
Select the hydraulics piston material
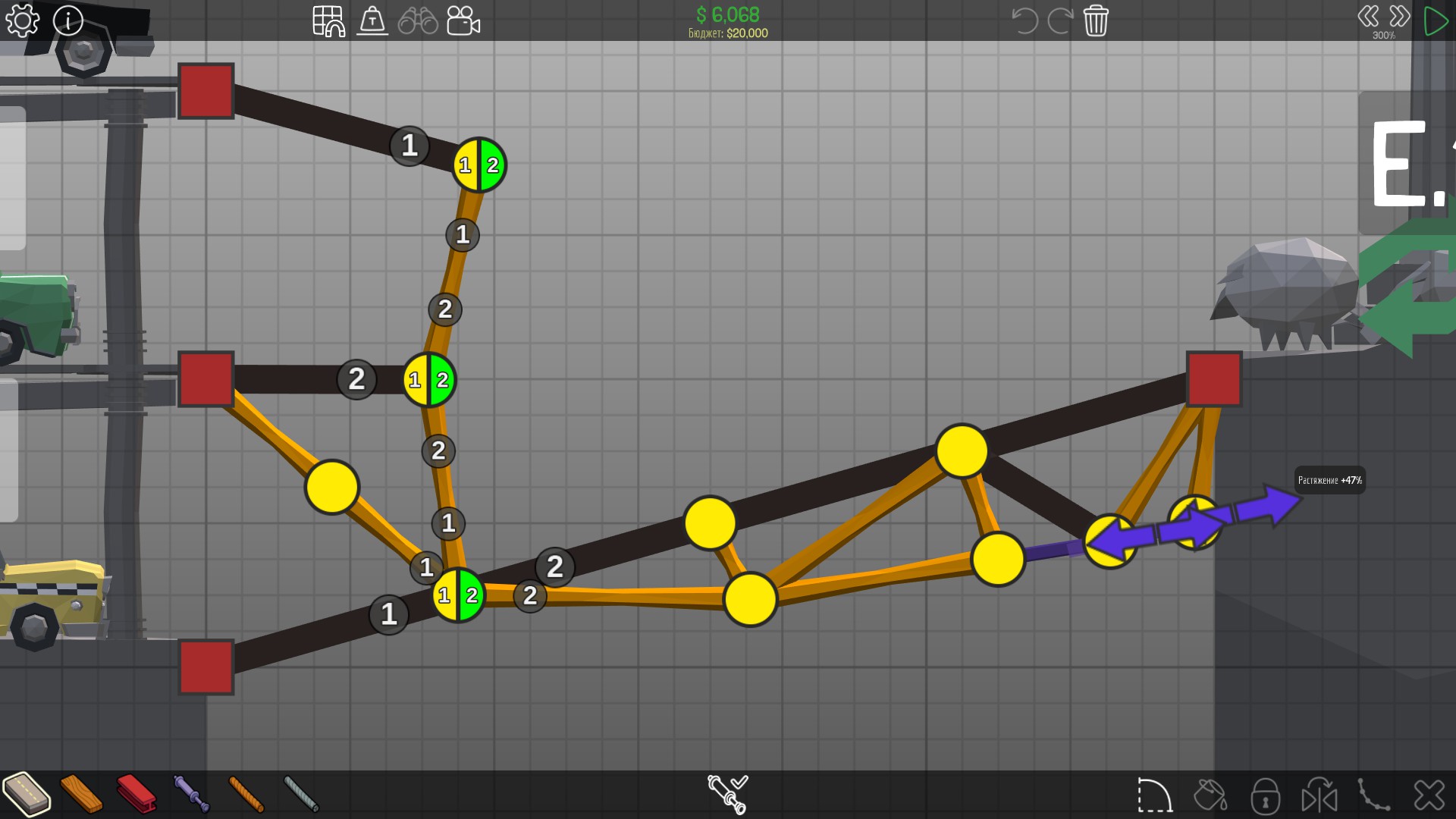click(x=190, y=794)
